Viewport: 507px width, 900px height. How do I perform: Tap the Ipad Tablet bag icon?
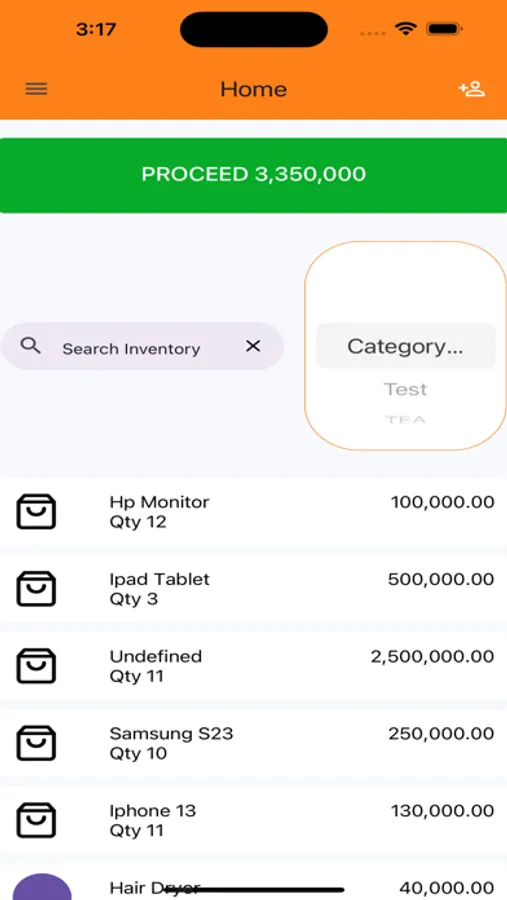point(36,588)
